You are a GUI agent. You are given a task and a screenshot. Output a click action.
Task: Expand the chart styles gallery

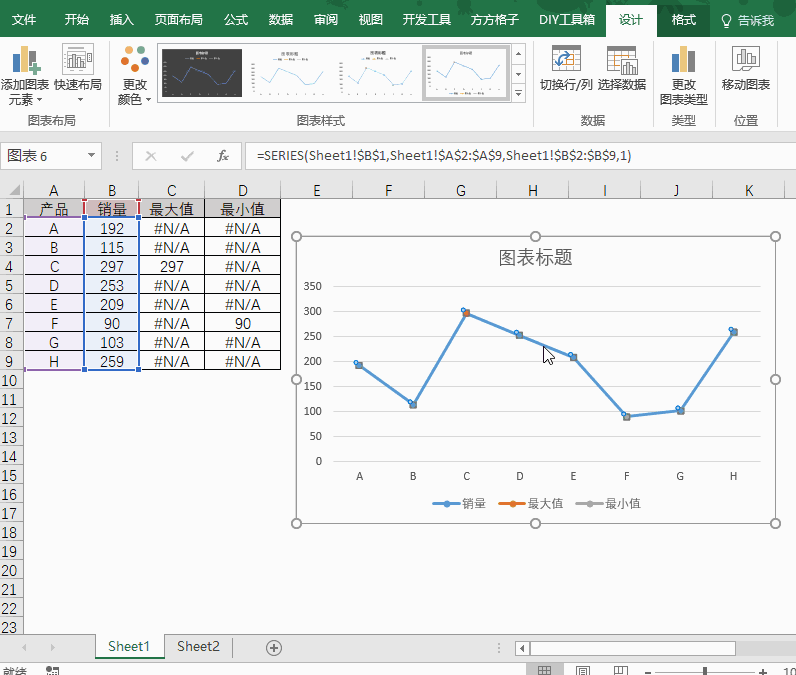click(518, 93)
